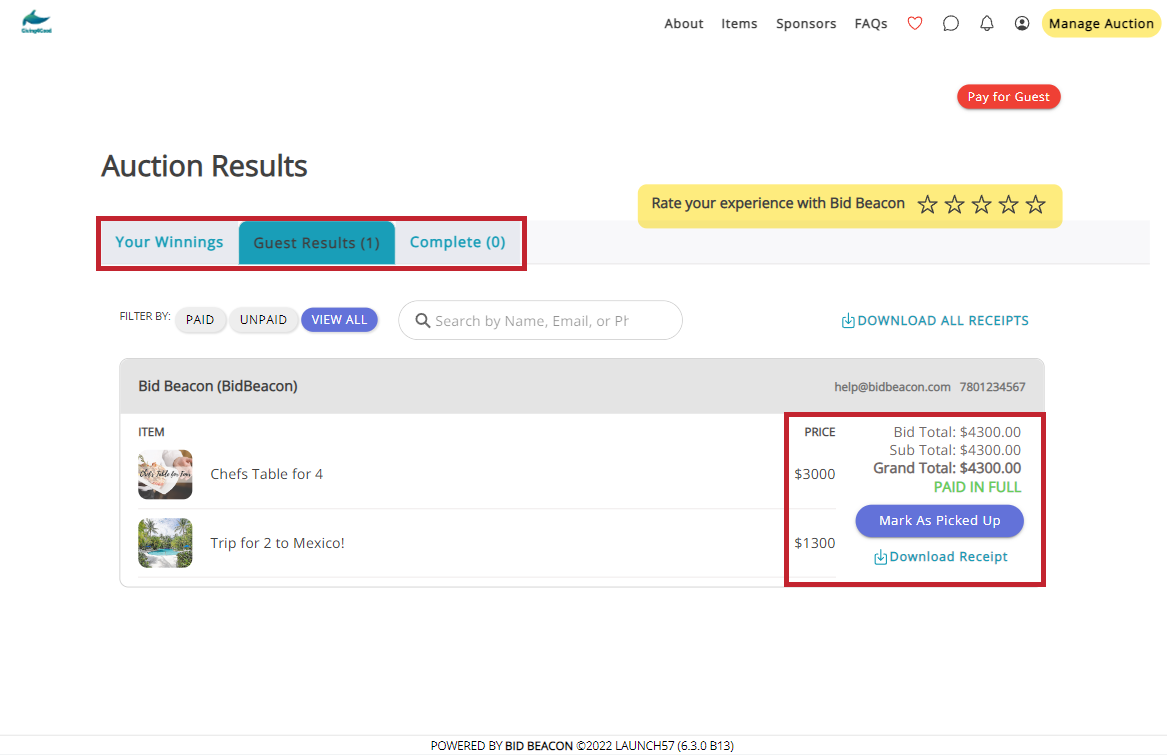This screenshot has height=755, width=1167.
Task: Click the download icon next to Download Receipt
Action: coord(881,556)
